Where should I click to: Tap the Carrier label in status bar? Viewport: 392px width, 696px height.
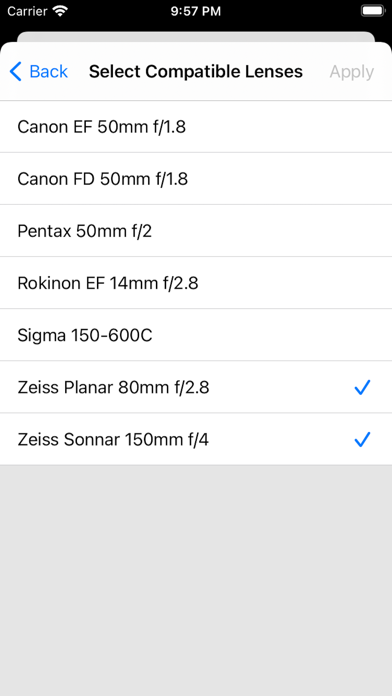[x=27, y=12]
